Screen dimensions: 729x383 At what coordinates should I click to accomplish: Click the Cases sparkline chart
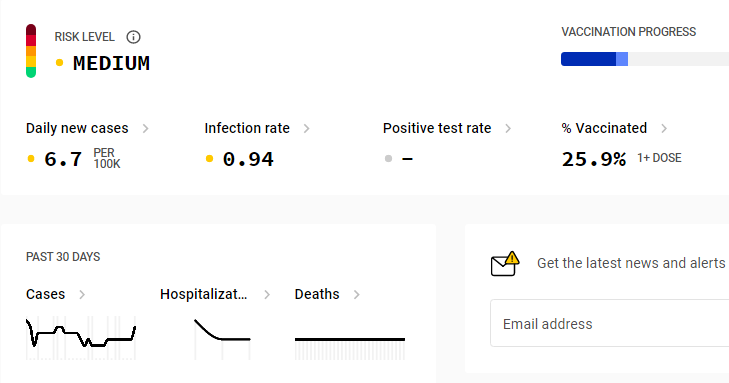click(81, 338)
